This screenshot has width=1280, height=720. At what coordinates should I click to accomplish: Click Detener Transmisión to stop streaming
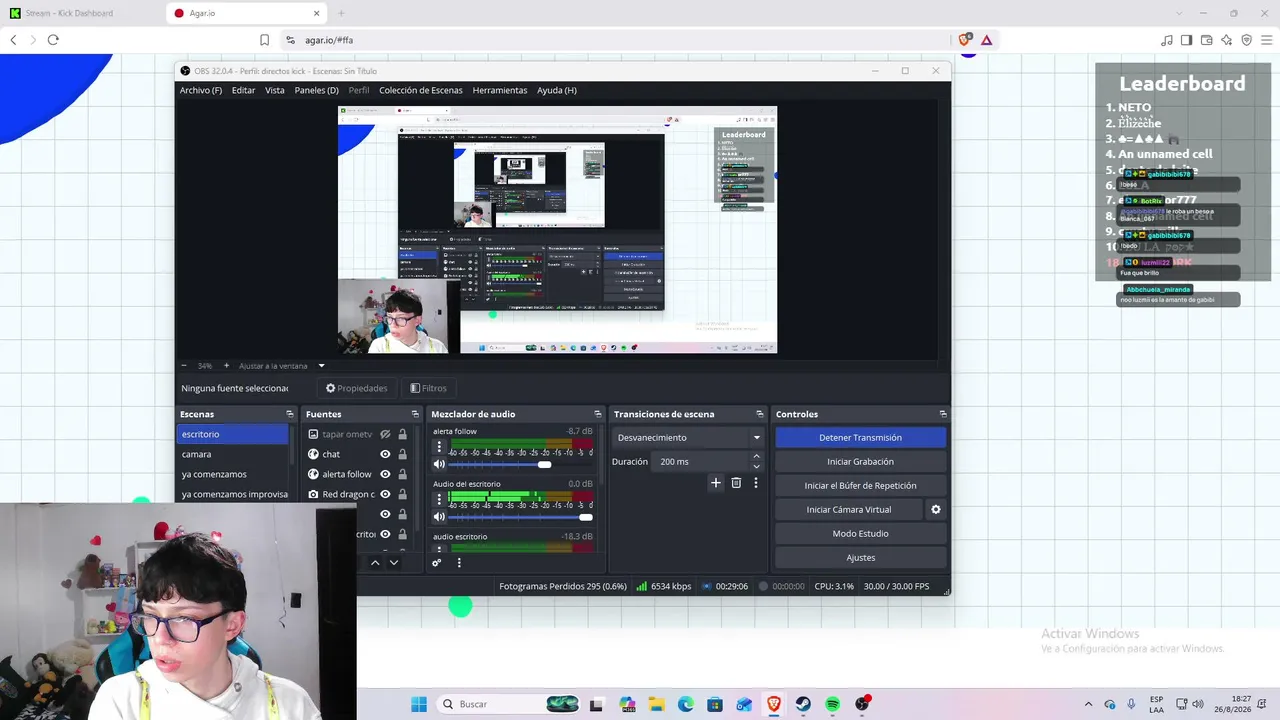pyautogui.click(x=860, y=437)
